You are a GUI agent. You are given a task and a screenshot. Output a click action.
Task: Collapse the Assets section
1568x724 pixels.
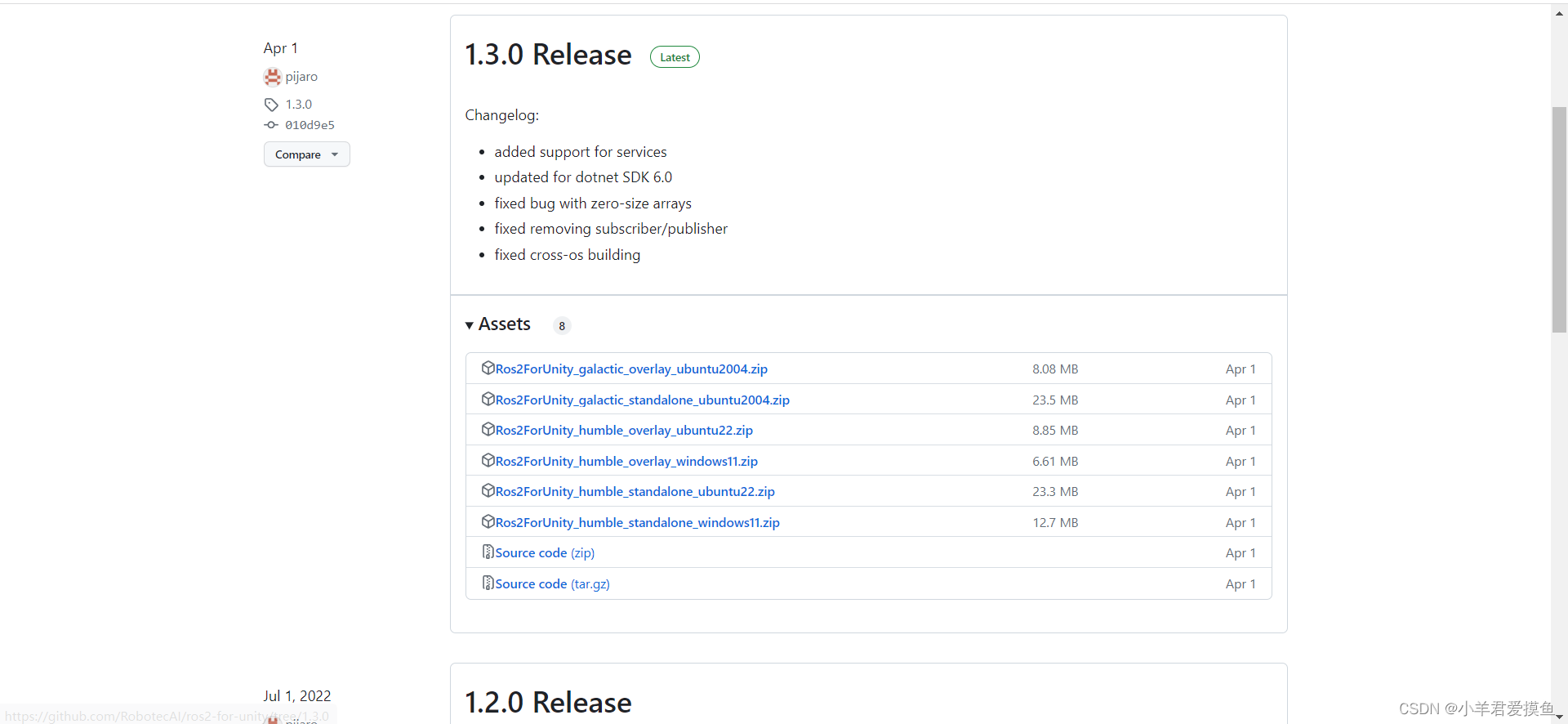pos(497,324)
